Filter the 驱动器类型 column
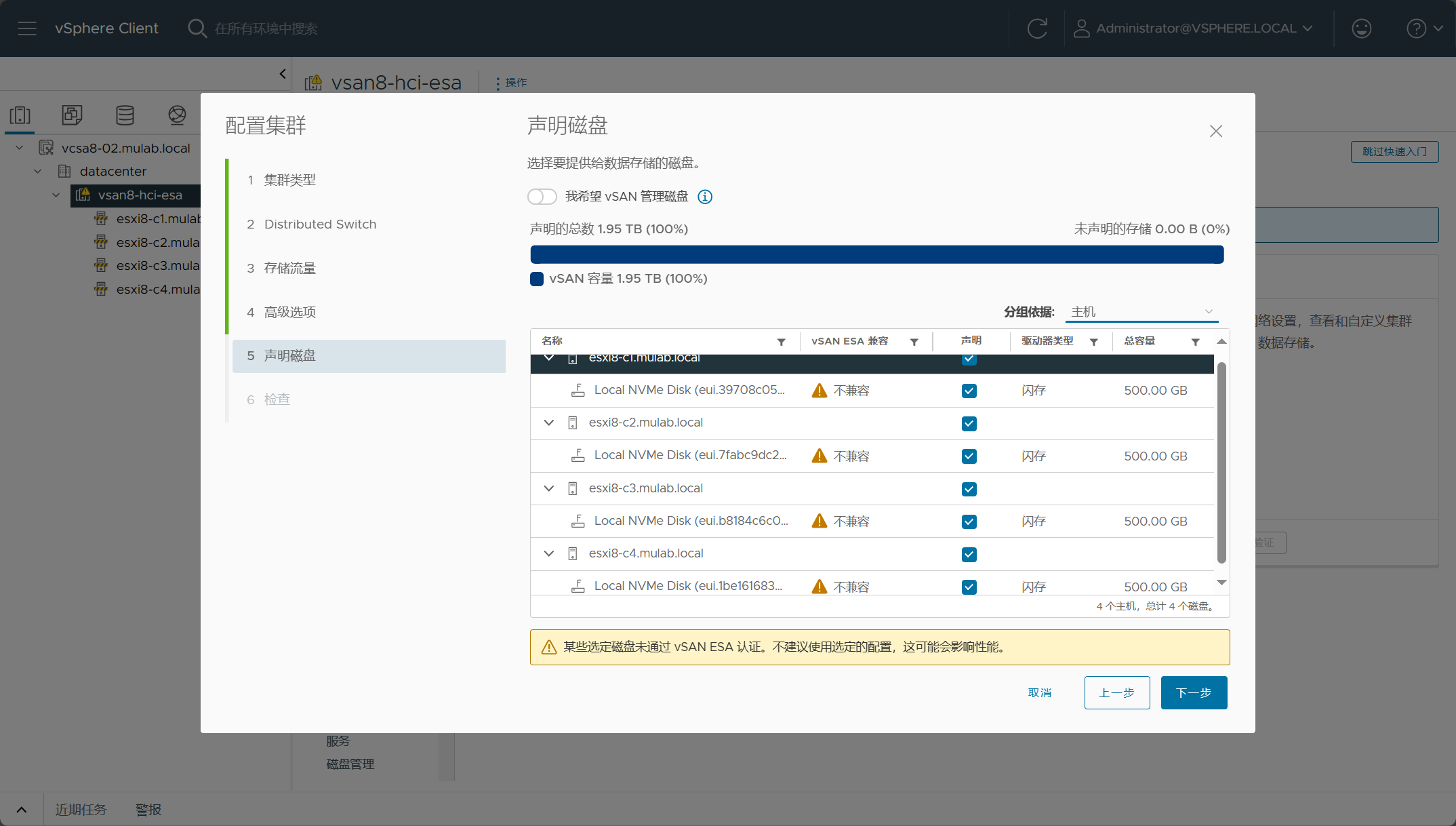 click(x=1094, y=342)
